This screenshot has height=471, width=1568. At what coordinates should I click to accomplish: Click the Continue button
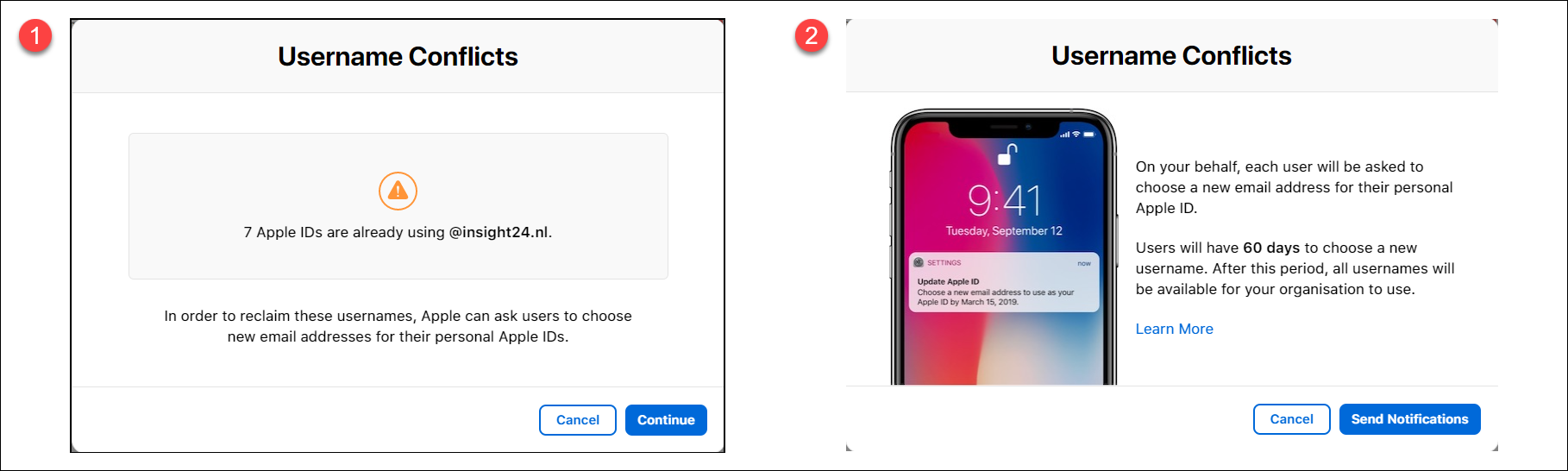coord(666,420)
